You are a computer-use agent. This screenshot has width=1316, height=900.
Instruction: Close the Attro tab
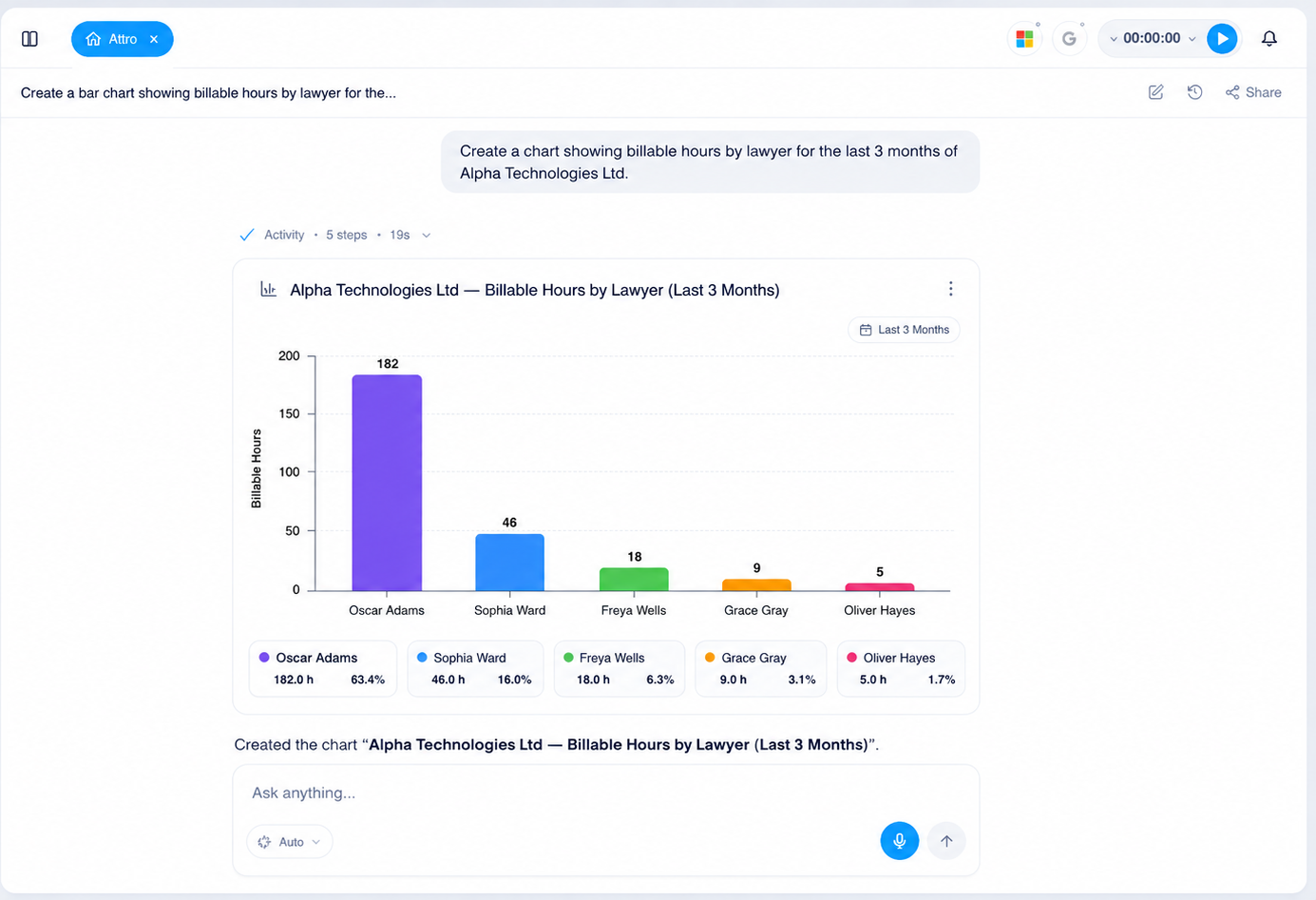pos(154,39)
